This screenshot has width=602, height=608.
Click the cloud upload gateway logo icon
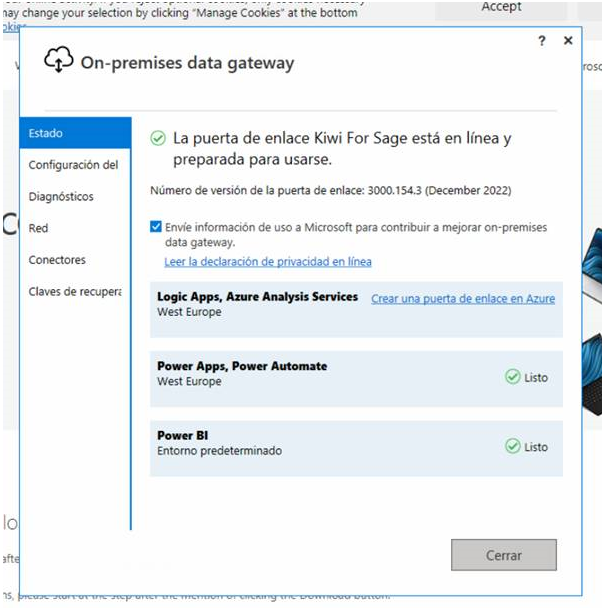coord(59,59)
